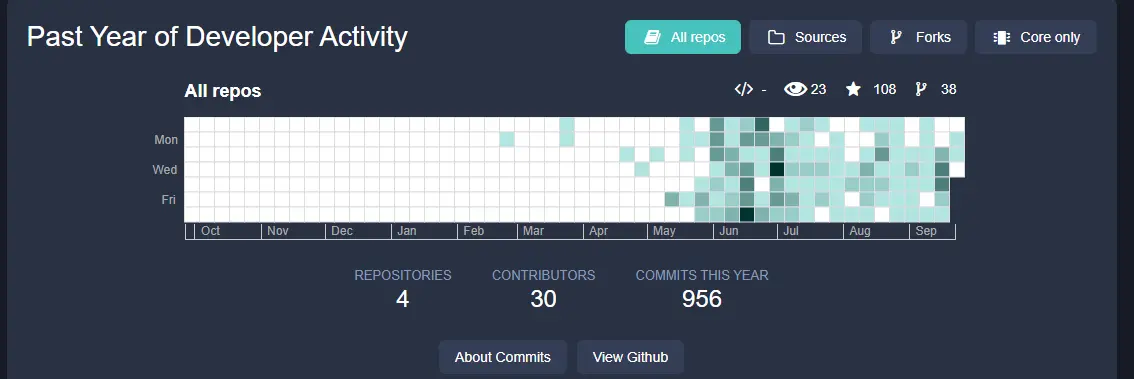This screenshot has width=1134, height=379.
Task: Open the About Commits page
Action: pyautogui.click(x=503, y=357)
